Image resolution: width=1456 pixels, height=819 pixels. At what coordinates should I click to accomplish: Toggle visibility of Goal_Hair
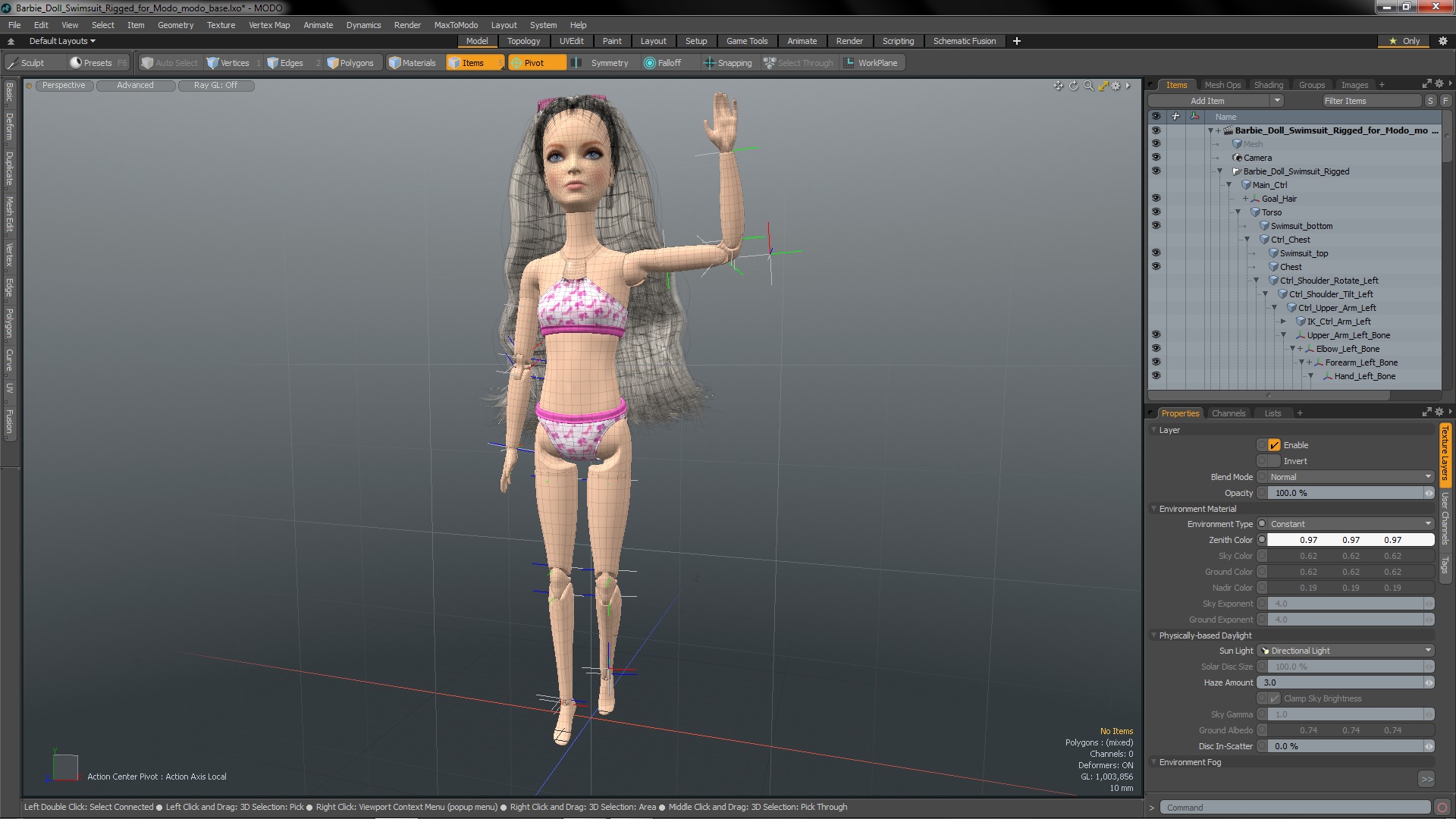point(1156,199)
